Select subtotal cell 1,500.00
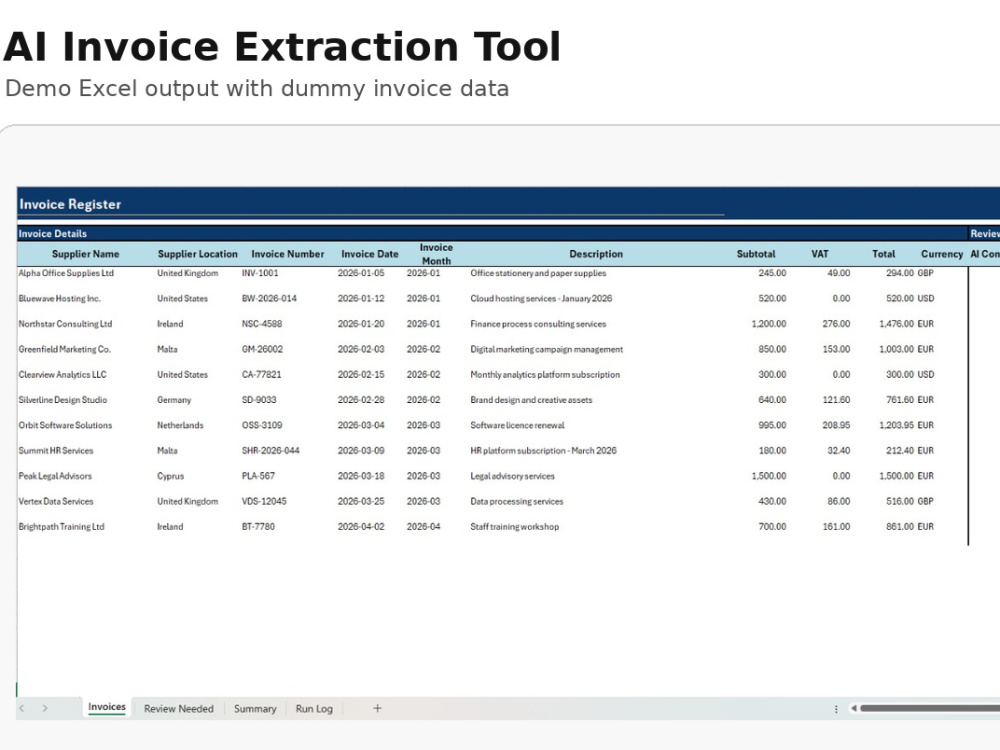Image resolution: width=1000 pixels, height=750 pixels. click(769, 476)
